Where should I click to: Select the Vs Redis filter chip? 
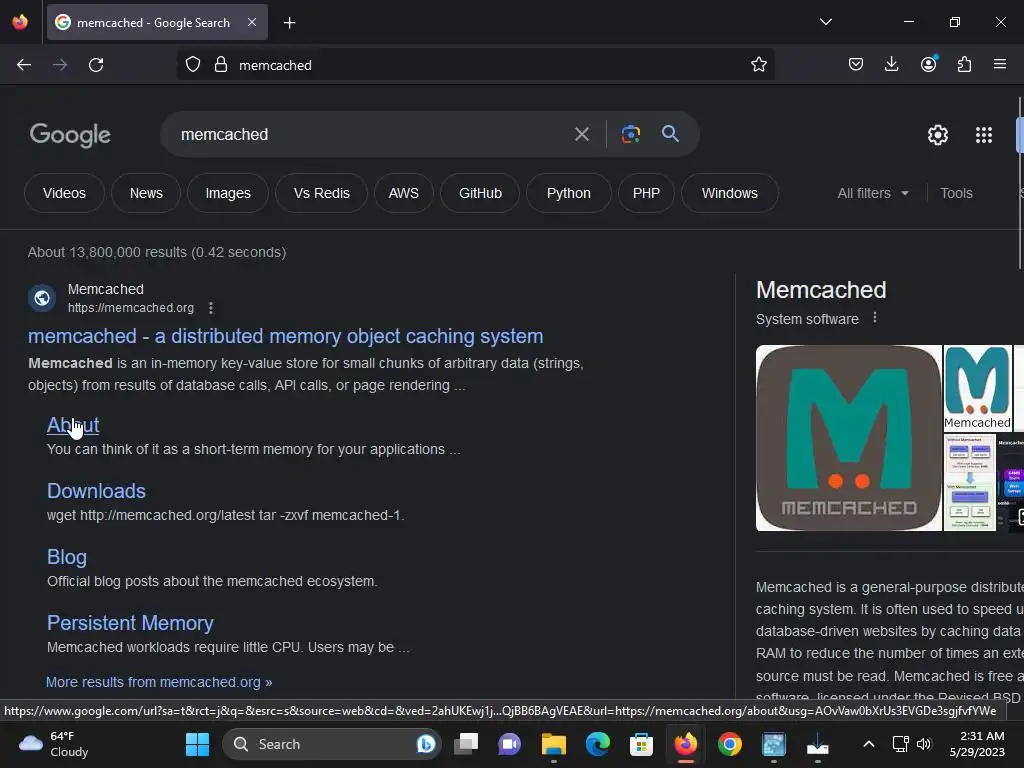[x=321, y=193]
